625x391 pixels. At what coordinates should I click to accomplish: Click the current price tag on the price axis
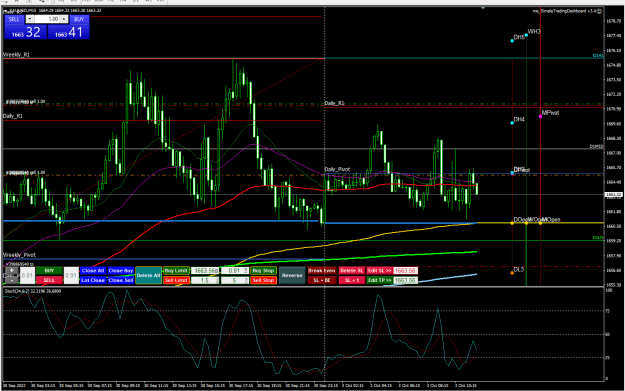[x=613, y=195]
